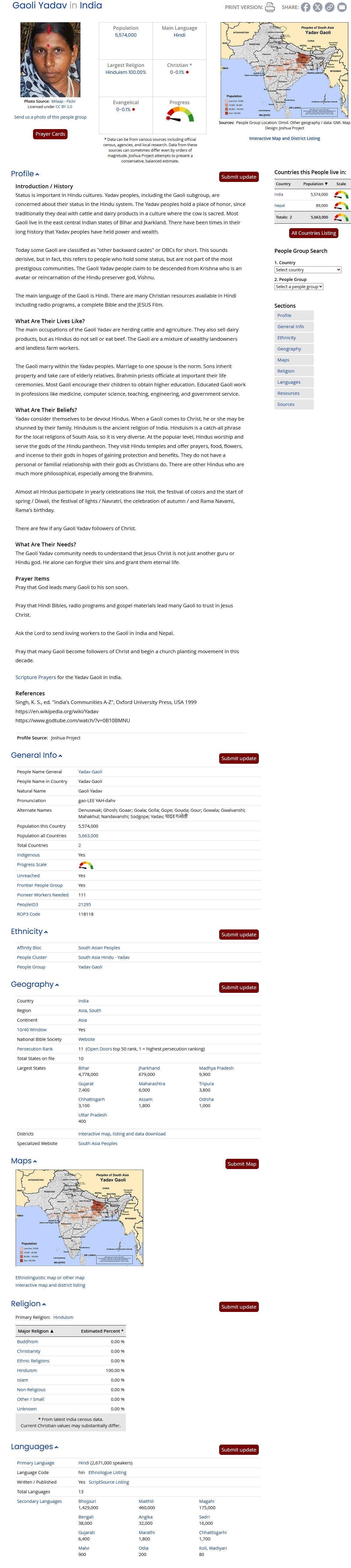Collapse the Profile section chevron

click(x=37, y=175)
